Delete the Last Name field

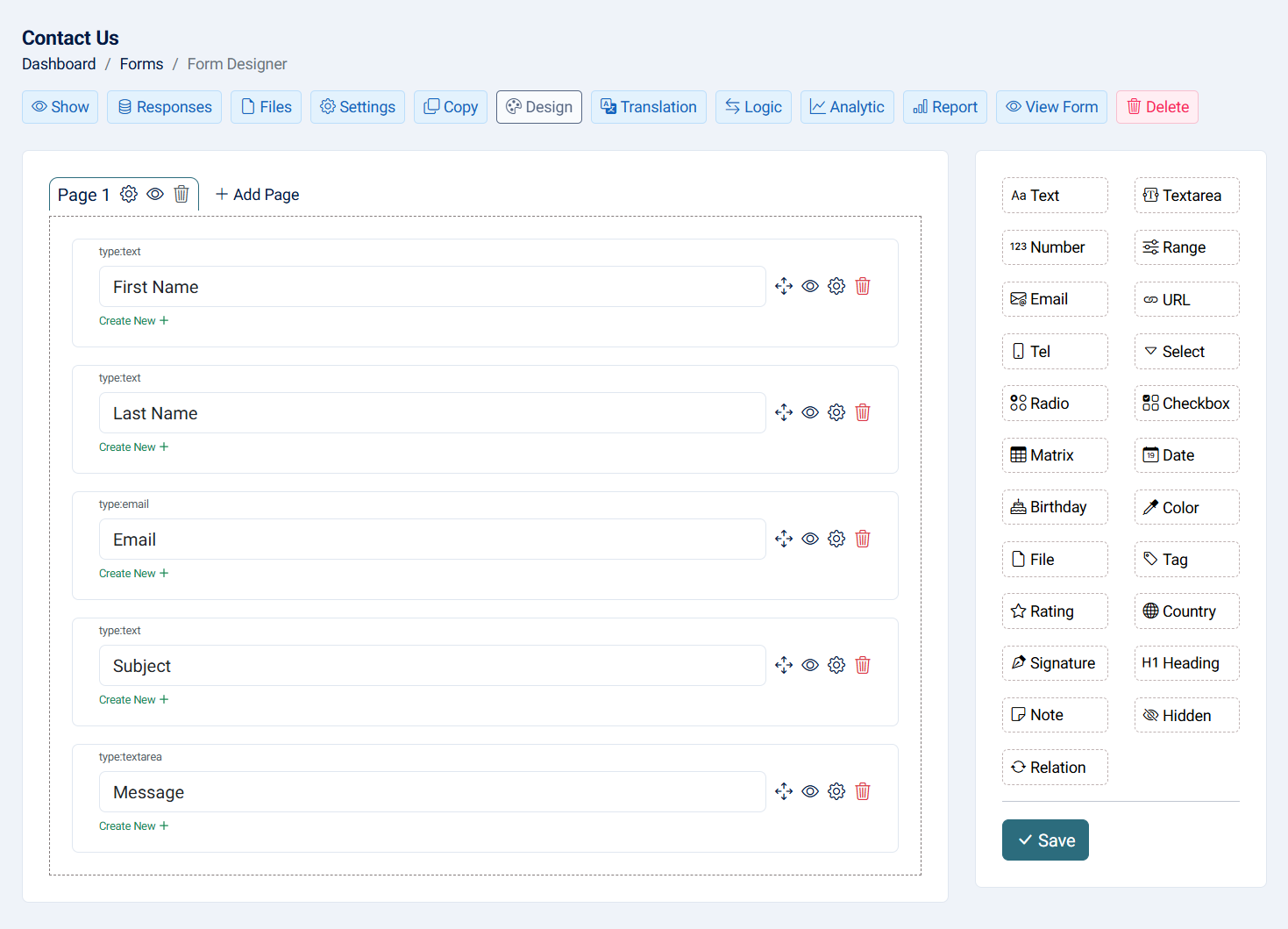(863, 412)
